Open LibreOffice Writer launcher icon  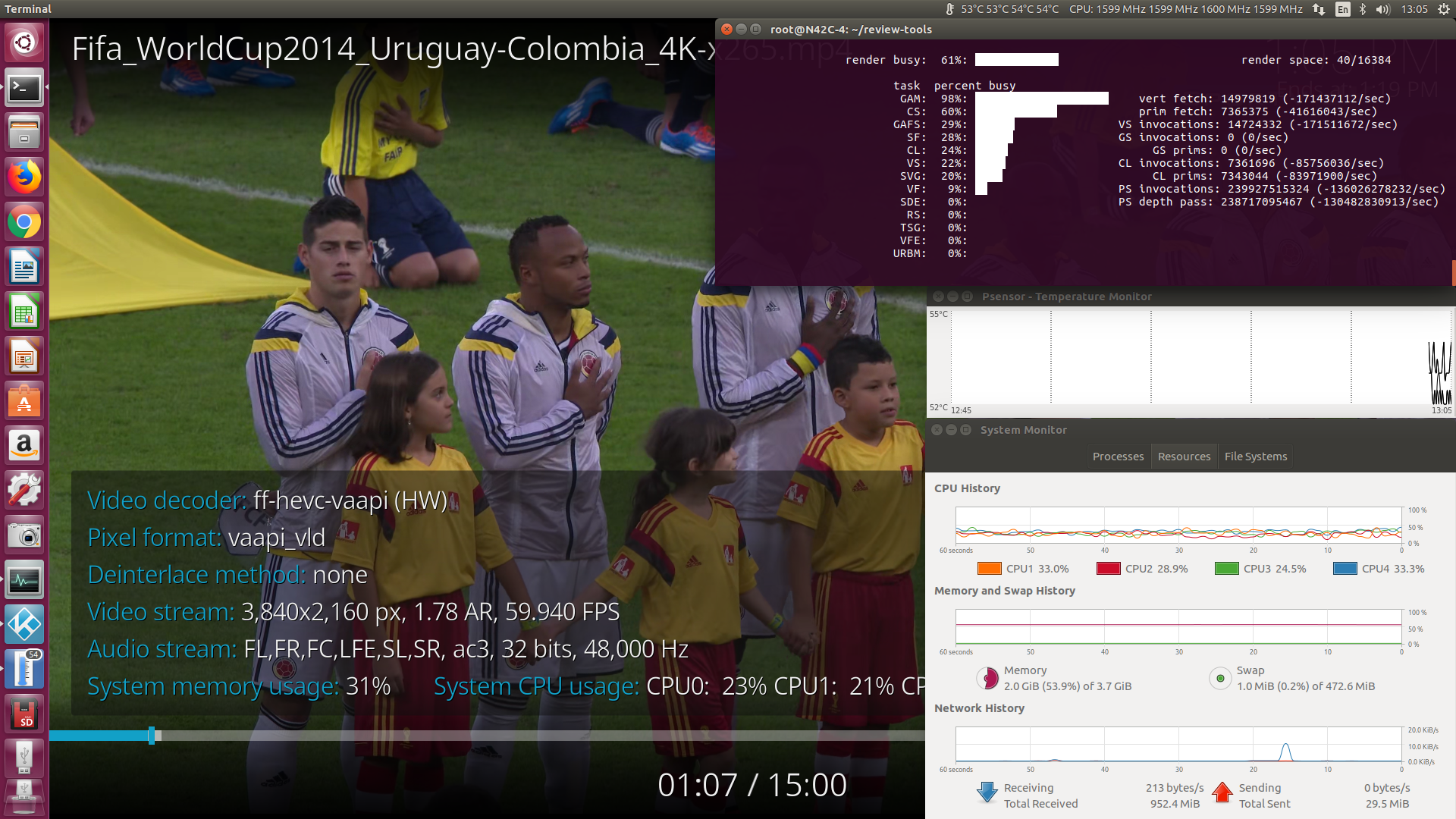tap(24, 267)
